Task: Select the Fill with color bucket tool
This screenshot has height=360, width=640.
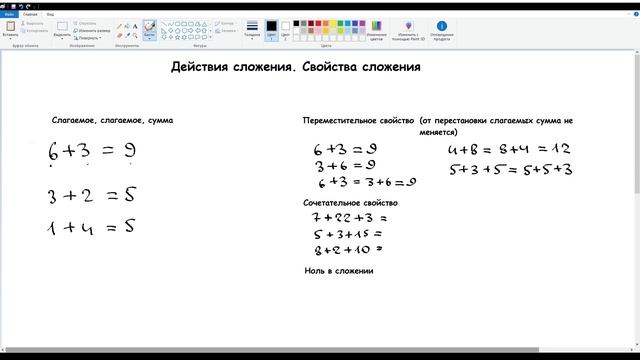Action: tap(127, 26)
